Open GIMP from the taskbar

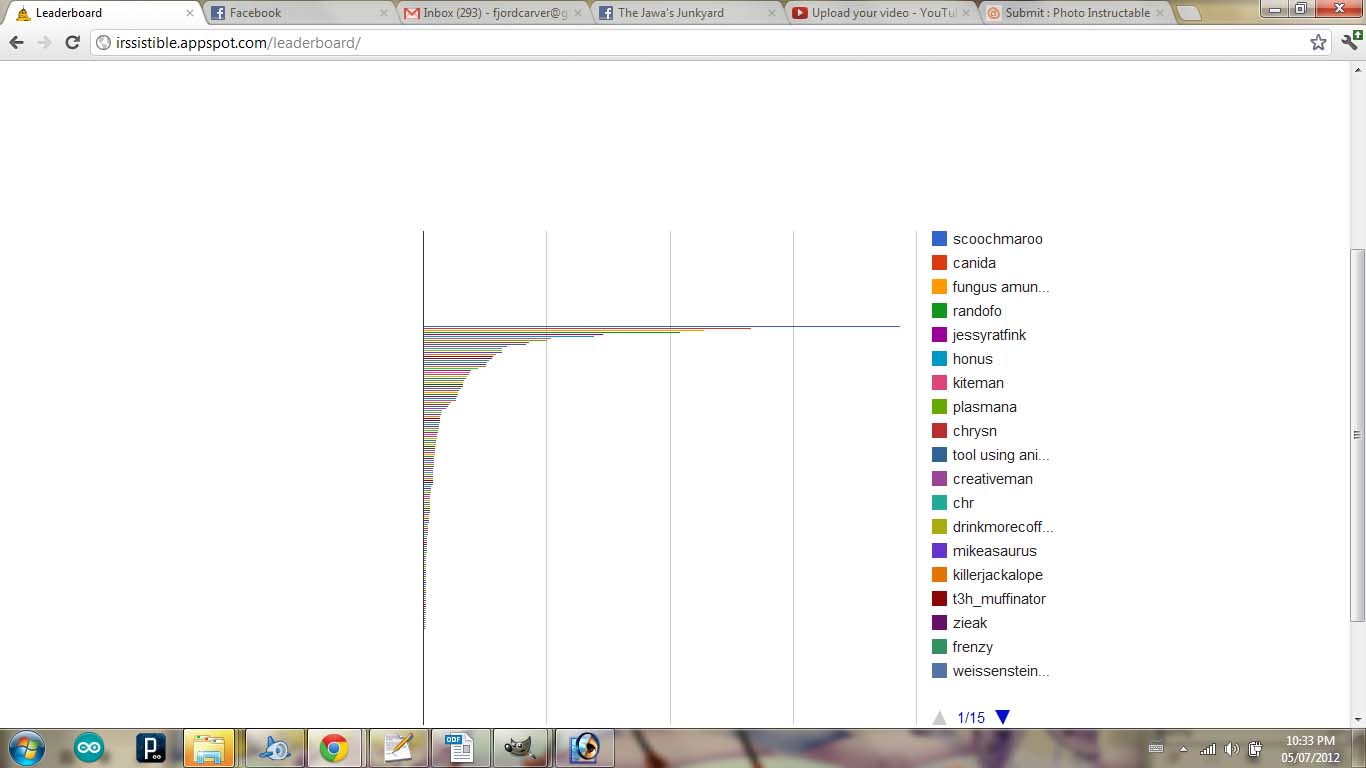pyautogui.click(x=520, y=748)
